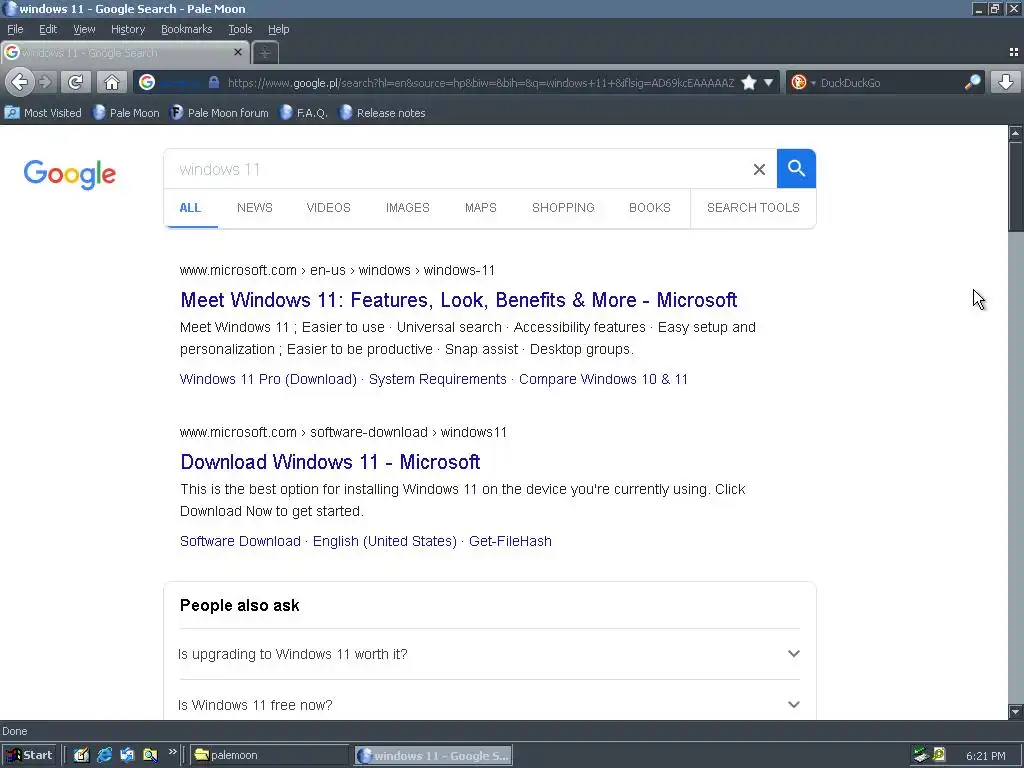The height and width of the screenshot is (768, 1024).
Task: Open the Pale Moon forum bookmark
Action: pos(219,113)
